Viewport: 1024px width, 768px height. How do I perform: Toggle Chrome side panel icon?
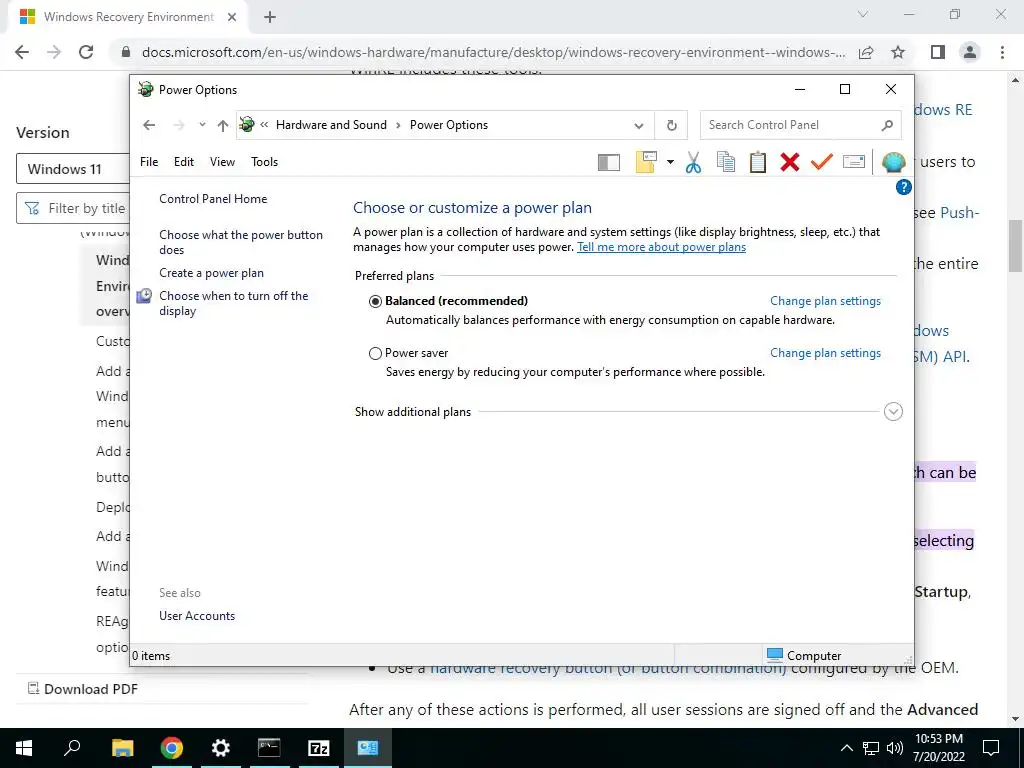[x=938, y=52]
